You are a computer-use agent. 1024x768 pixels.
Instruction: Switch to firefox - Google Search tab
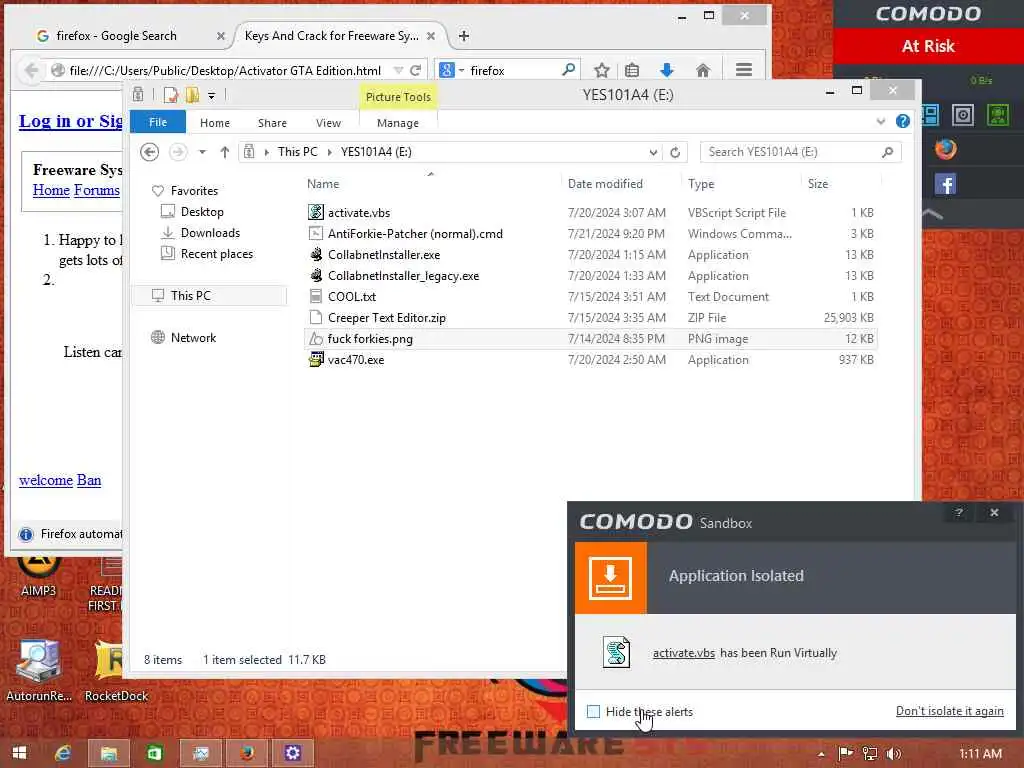116,36
